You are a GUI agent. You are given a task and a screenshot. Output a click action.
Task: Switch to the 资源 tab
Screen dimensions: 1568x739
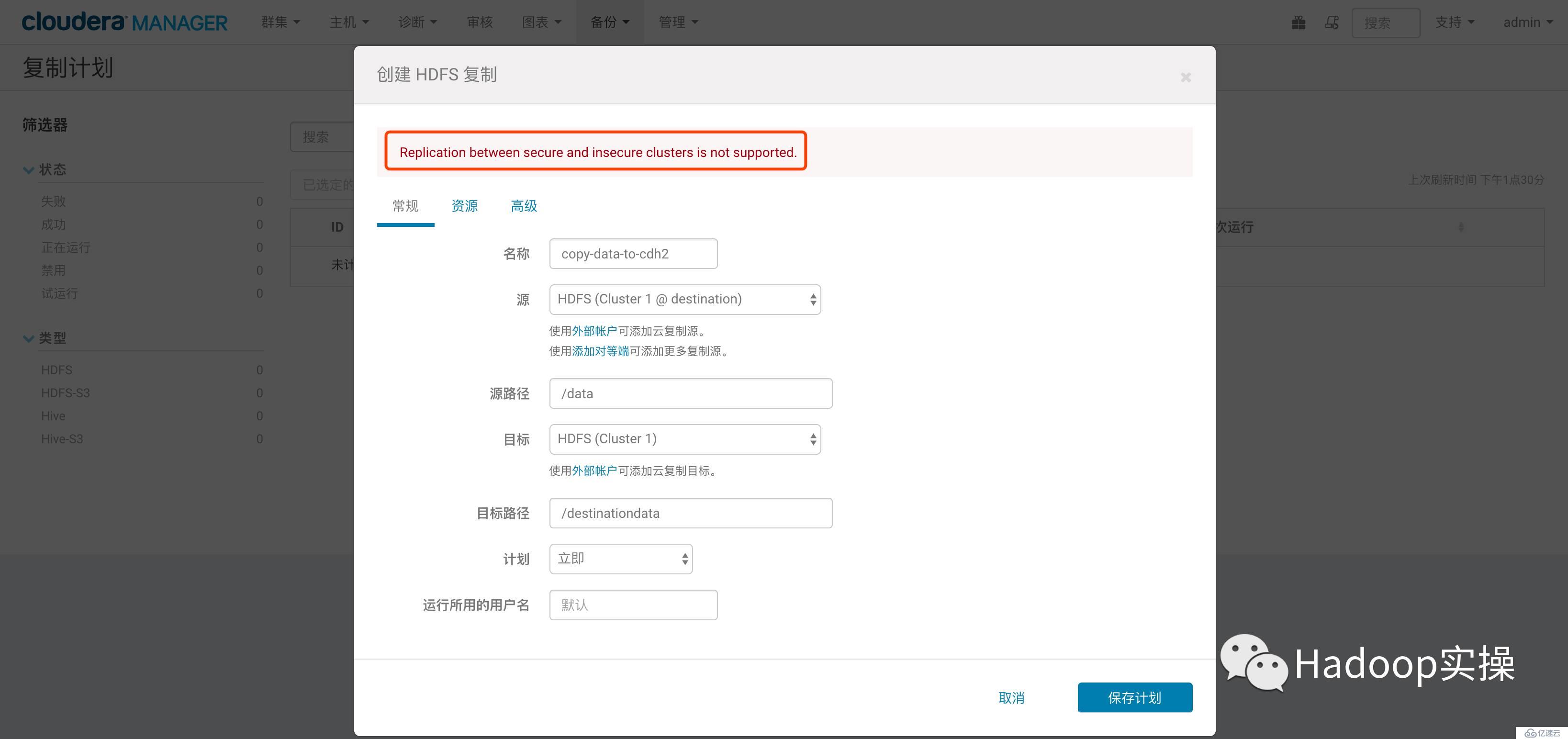pyautogui.click(x=464, y=206)
